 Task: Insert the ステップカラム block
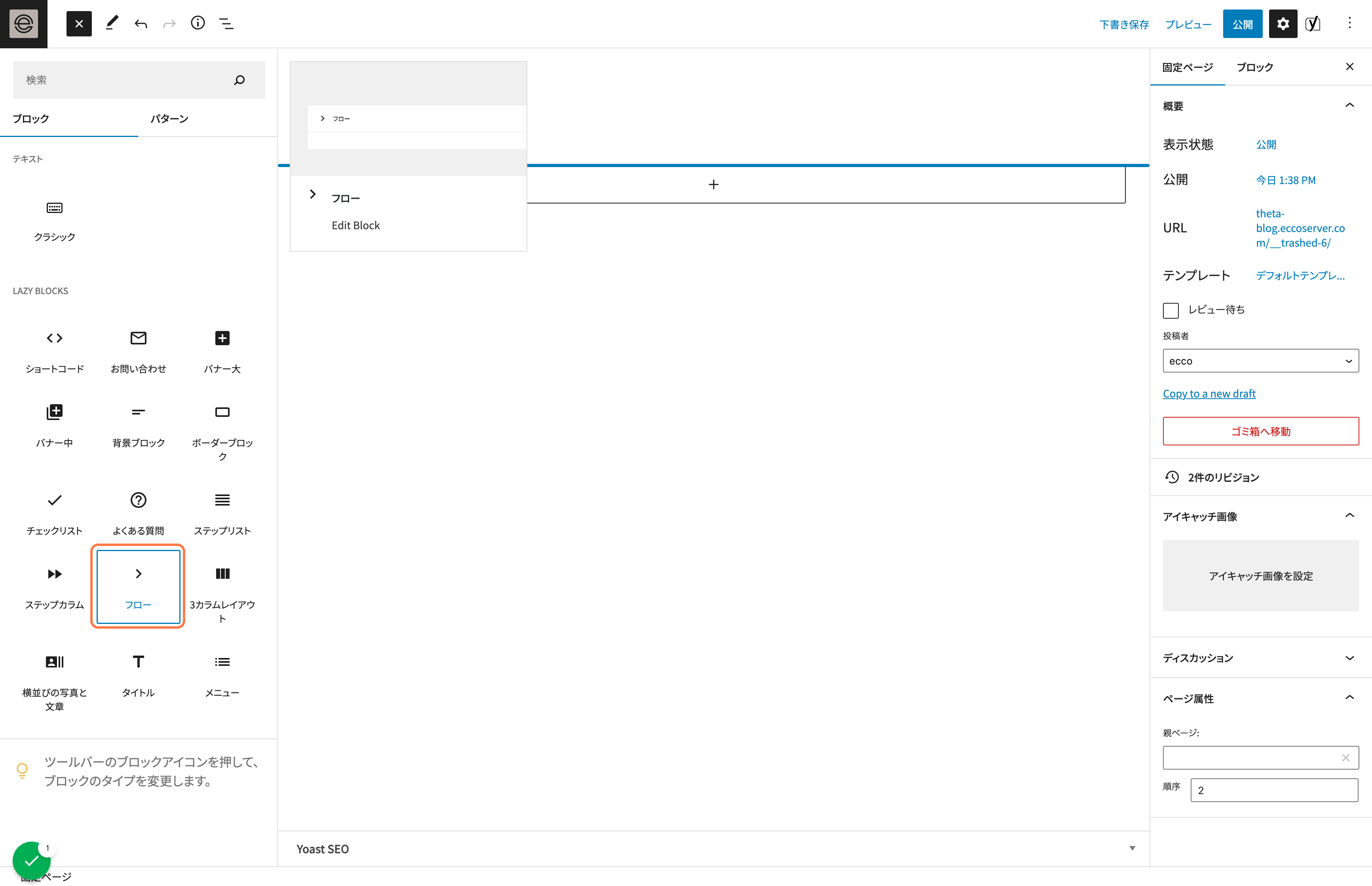[55, 587]
